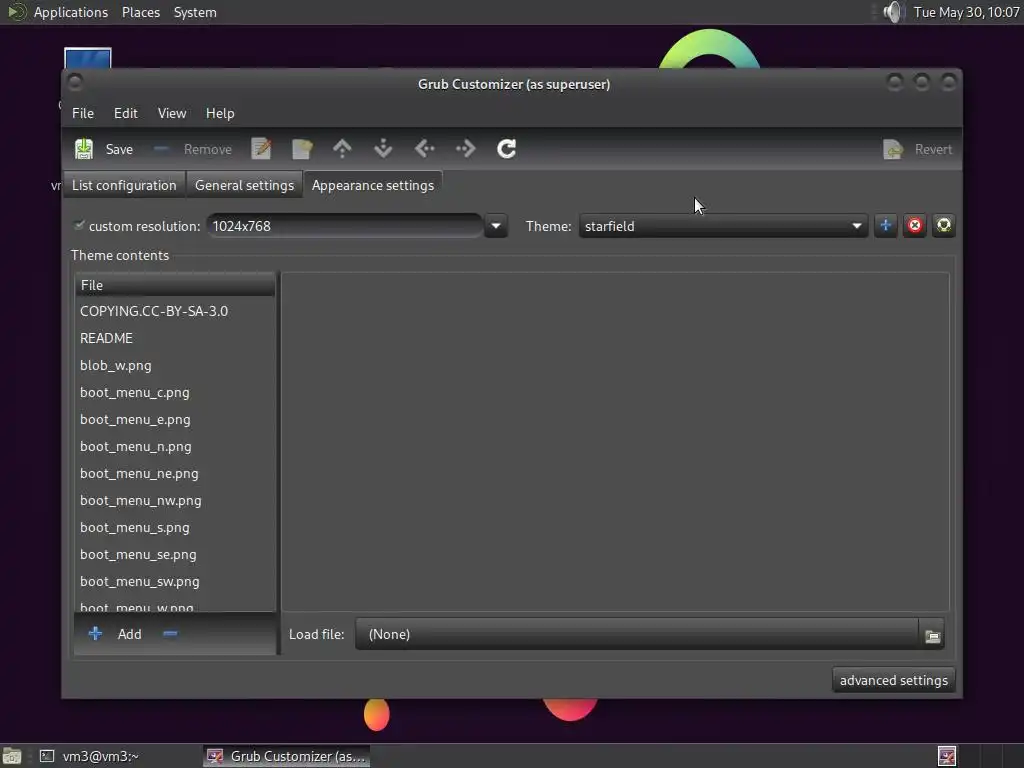Image resolution: width=1024 pixels, height=768 pixels.
Task: Click the 1024x768 resolution input field
Action: [x=345, y=226]
